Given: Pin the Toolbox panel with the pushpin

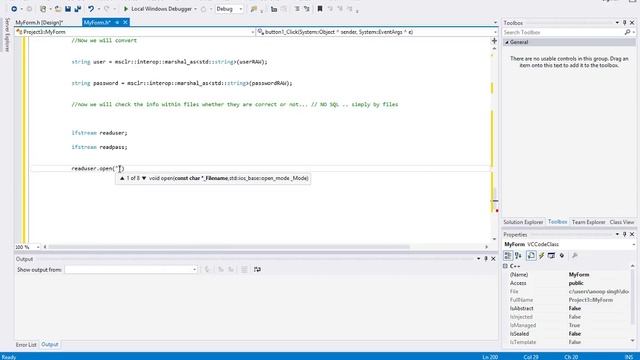Looking at the screenshot, I should coord(624,23).
